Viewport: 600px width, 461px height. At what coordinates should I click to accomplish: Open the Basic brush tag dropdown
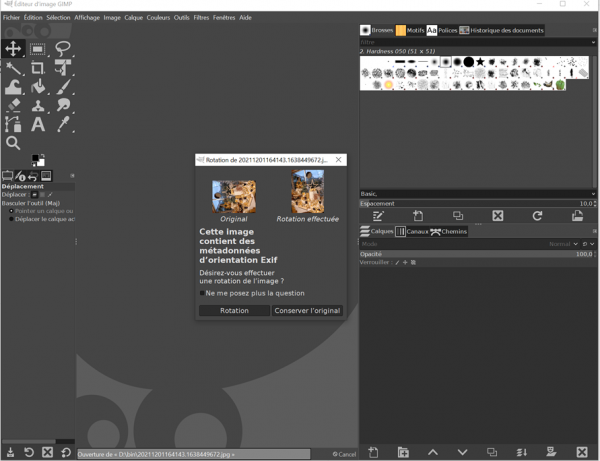point(478,194)
